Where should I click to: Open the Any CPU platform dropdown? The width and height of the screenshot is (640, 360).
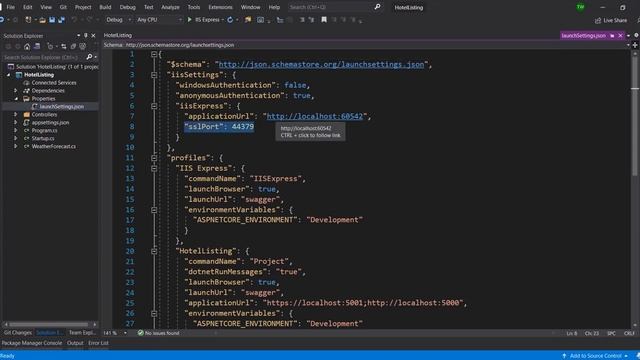click(x=159, y=20)
